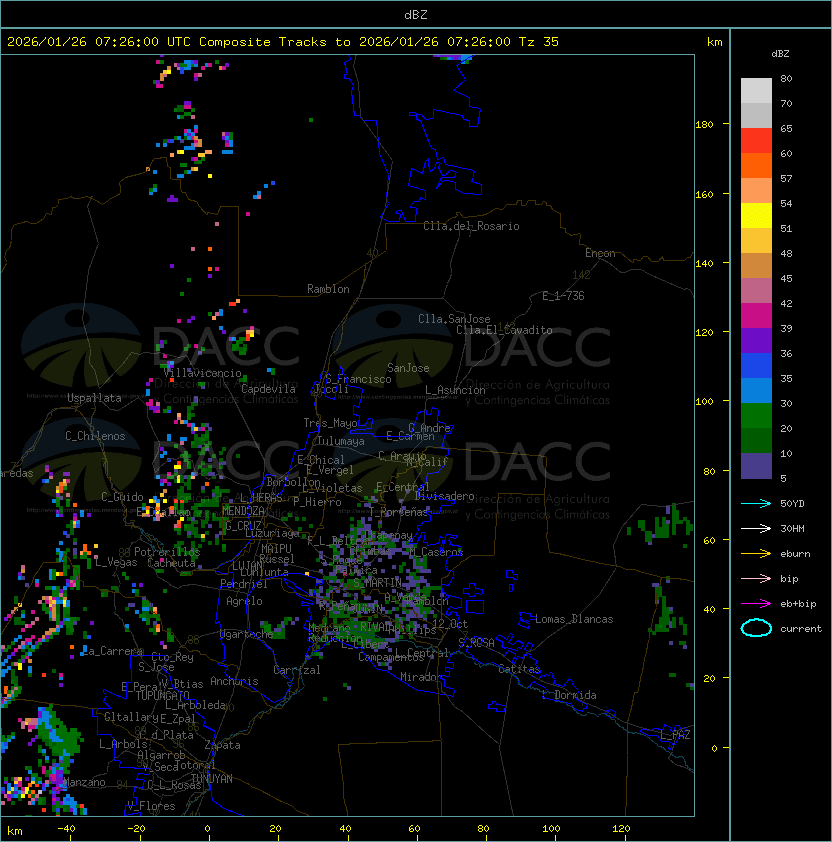Click the Clla.SanJose map label

click(454, 319)
